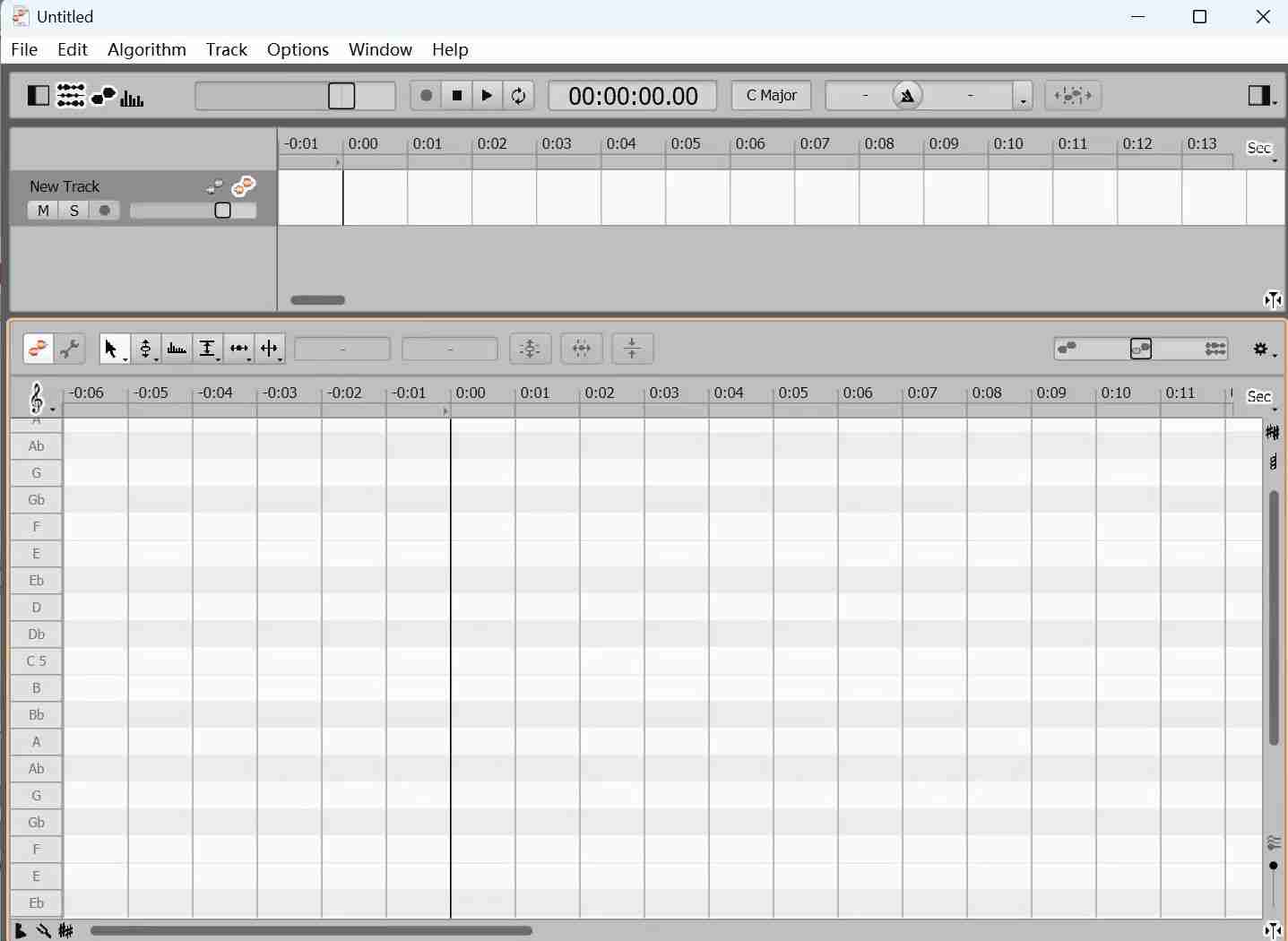
Task: Select the Timing tool icon
Action: point(238,349)
